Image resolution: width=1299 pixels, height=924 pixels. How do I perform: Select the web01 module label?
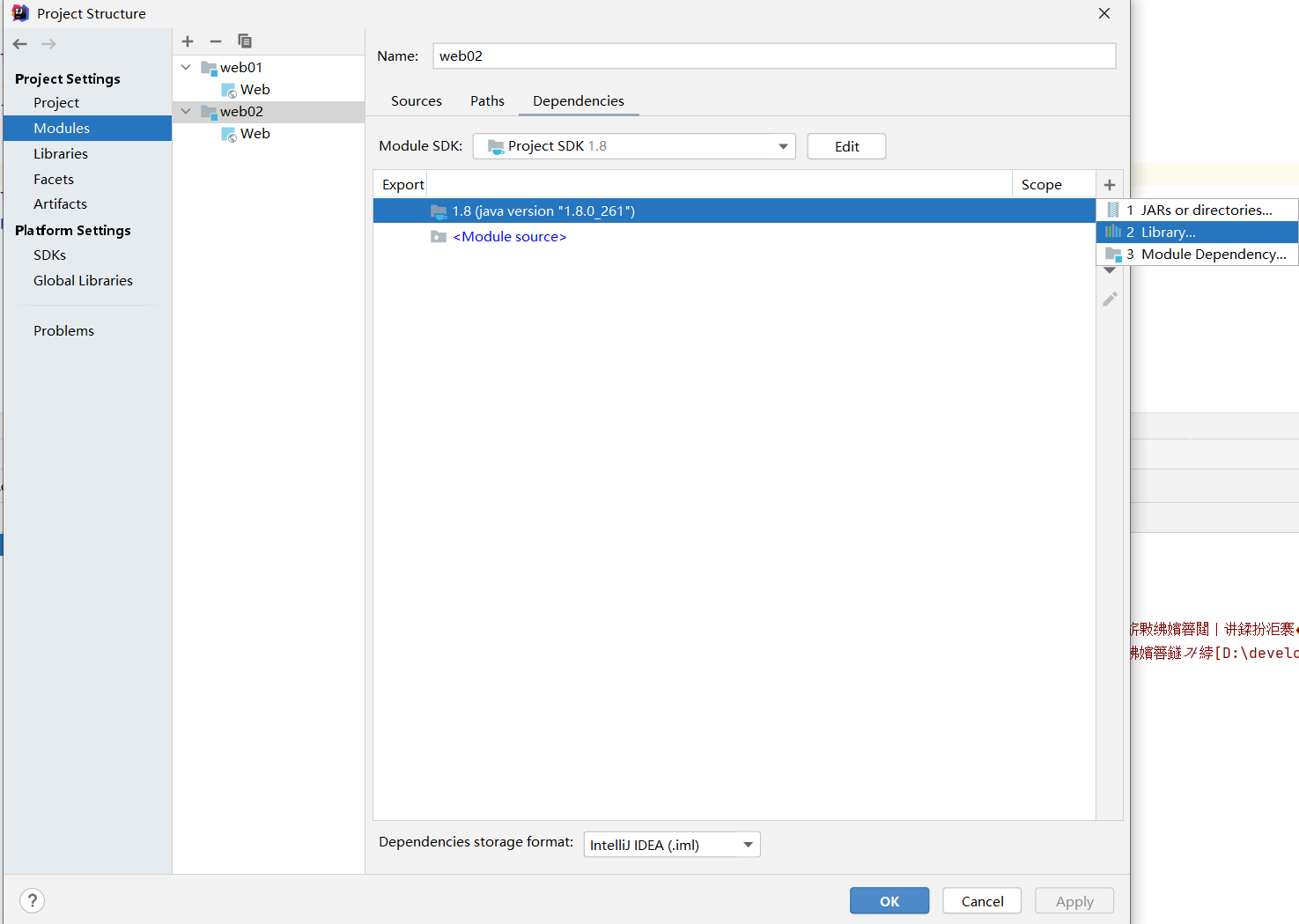click(241, 68)
